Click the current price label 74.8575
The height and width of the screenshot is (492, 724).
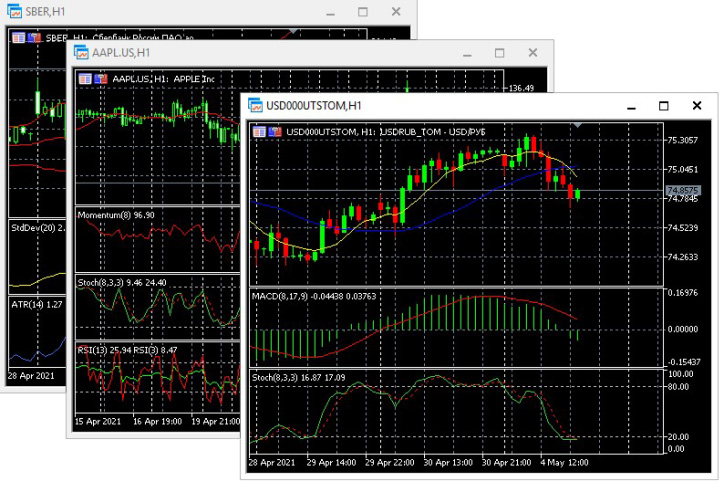coord(681,190)
